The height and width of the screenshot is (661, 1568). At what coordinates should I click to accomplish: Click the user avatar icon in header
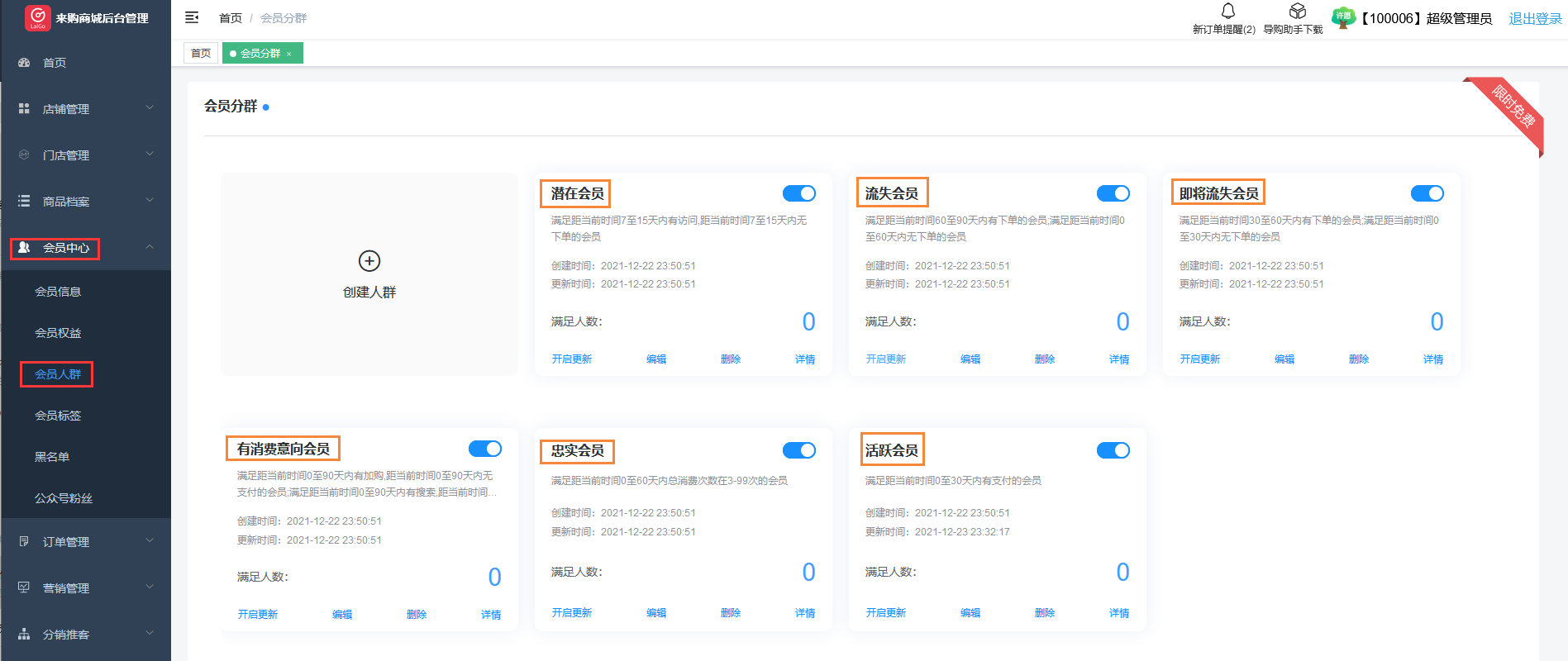[1343, 17]
